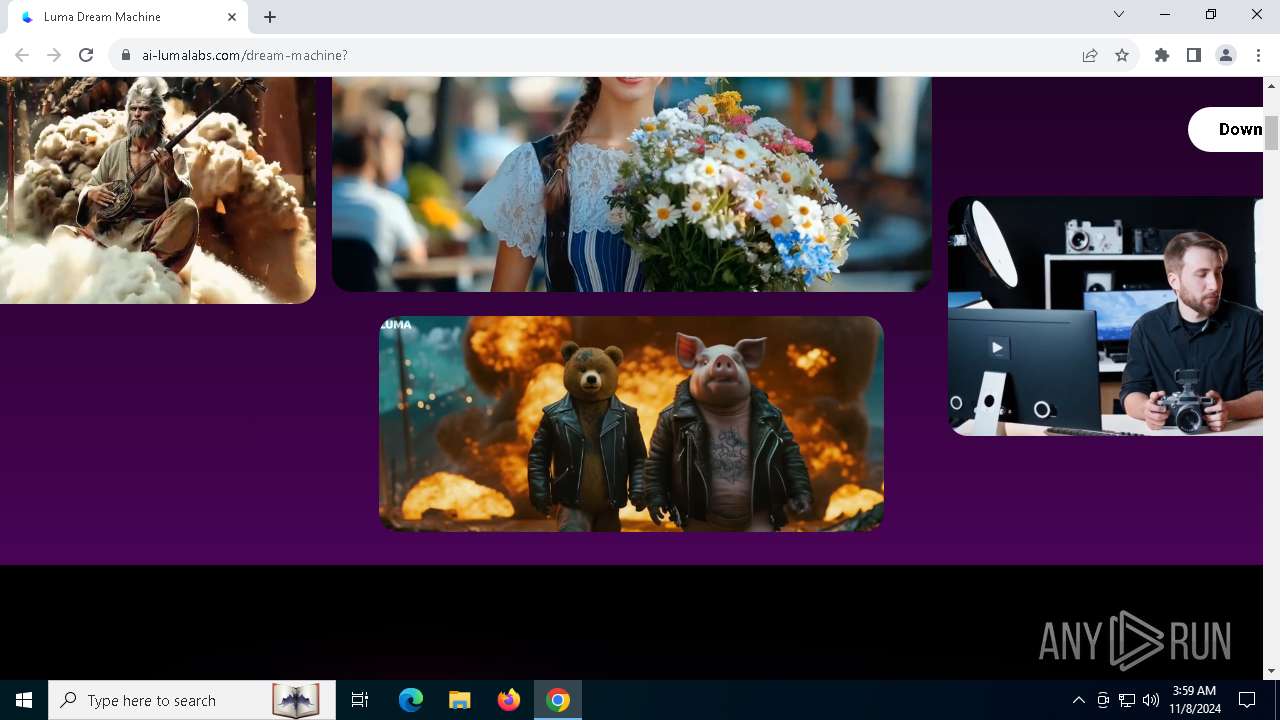Open the girl with flower bouquet video

click(632, 184)
